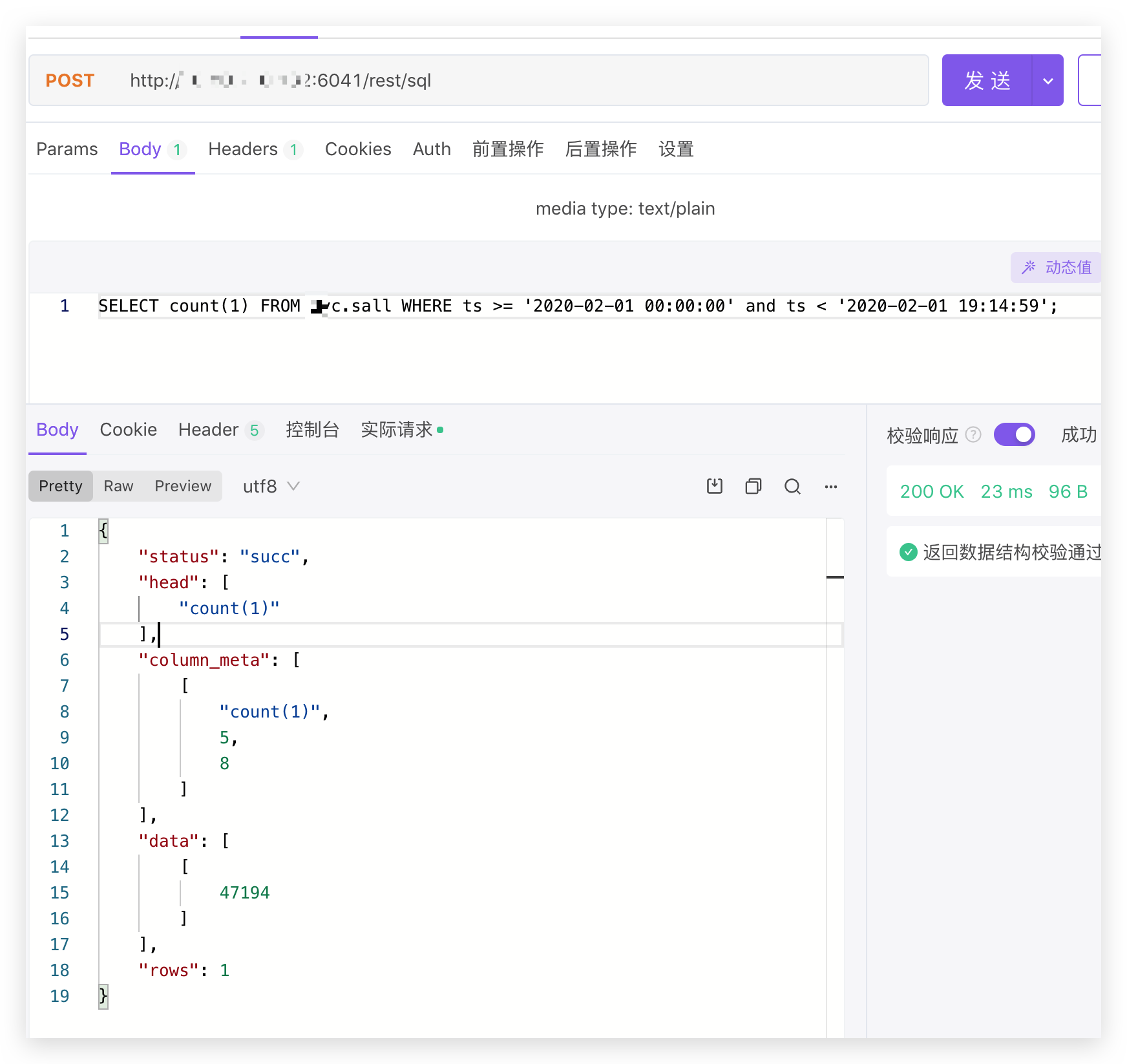Viewport: 1127px width, 1064px height.
Task: Expand the request method selector
Action: [x=70, y=80]
